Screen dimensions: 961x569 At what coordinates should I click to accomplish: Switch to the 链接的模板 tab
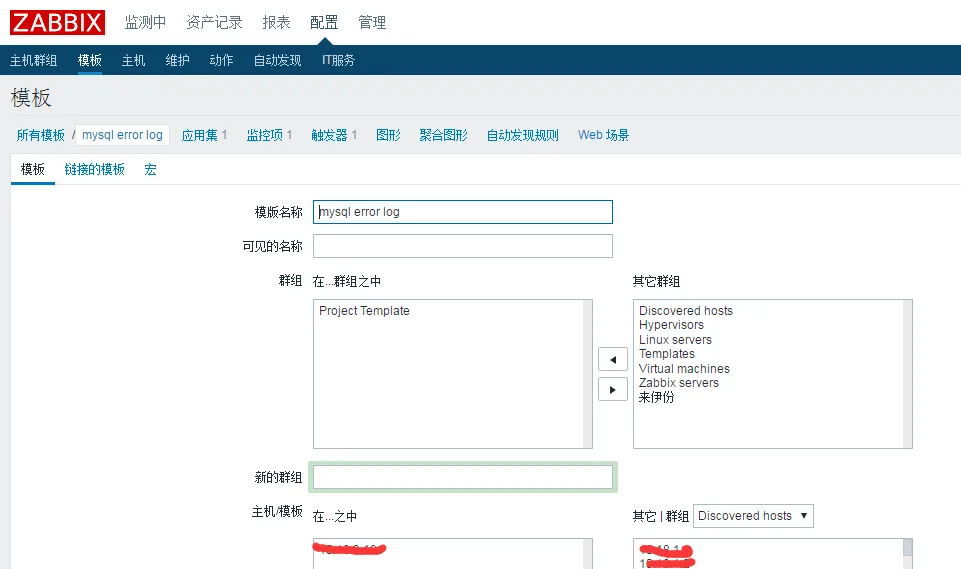coord(94,169)
